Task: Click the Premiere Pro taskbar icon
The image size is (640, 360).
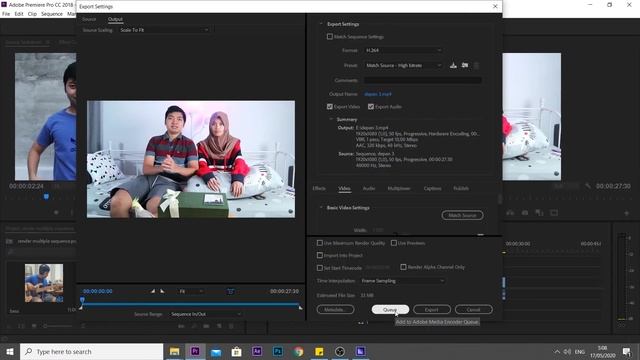Action: [x=195, y=351]
